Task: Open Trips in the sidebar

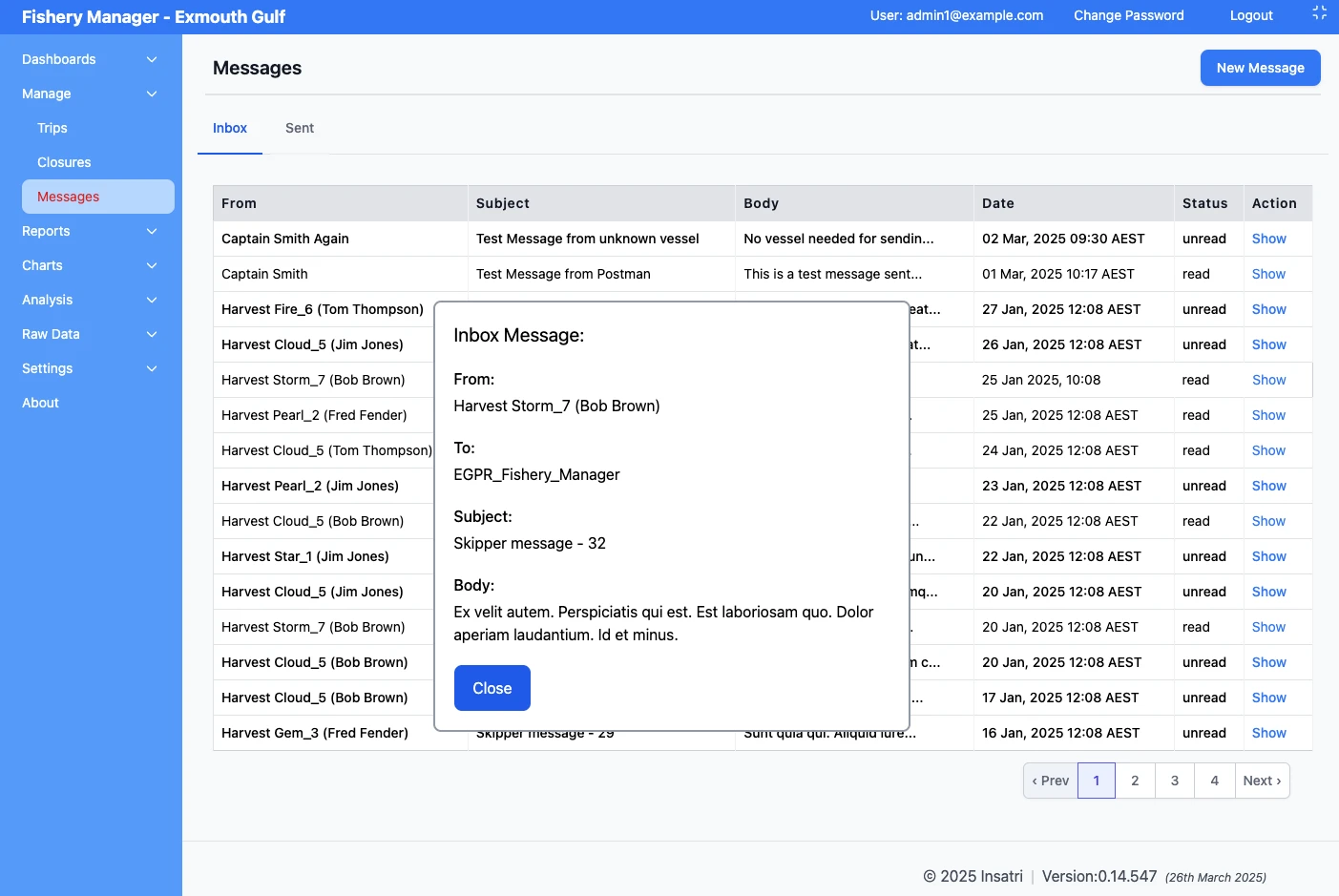Action: pyautogui.click(x=52, y=128)
